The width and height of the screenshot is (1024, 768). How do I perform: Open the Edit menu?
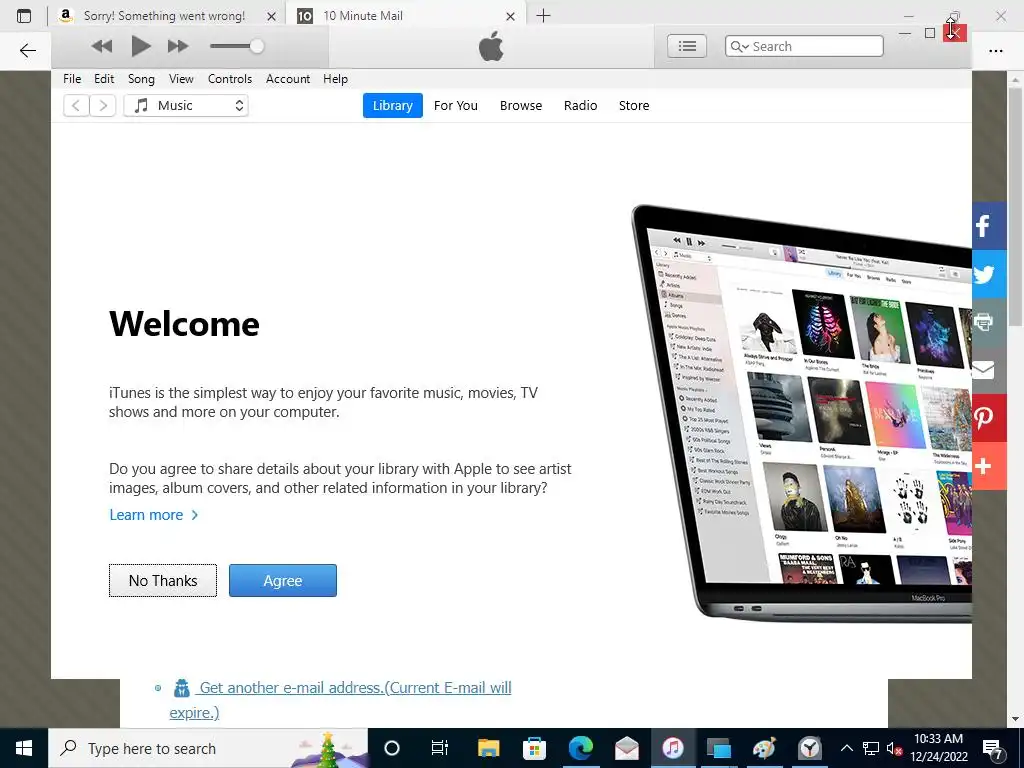pos(104,79)
